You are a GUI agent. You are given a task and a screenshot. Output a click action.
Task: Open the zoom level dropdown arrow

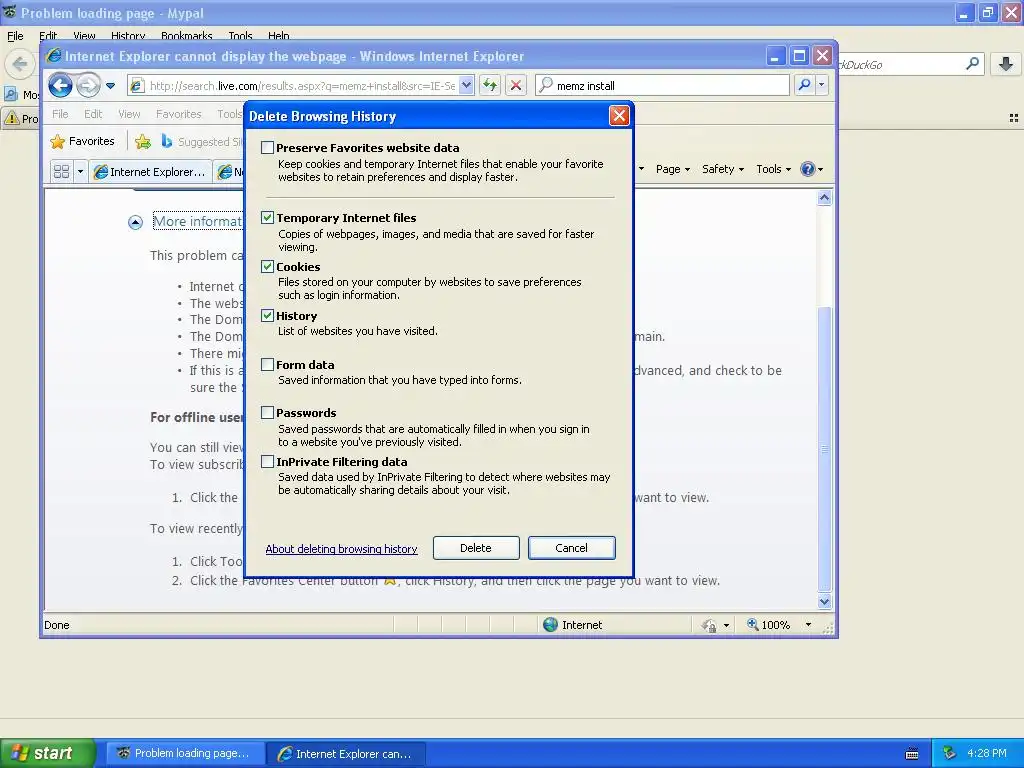[x=808, y=624]
